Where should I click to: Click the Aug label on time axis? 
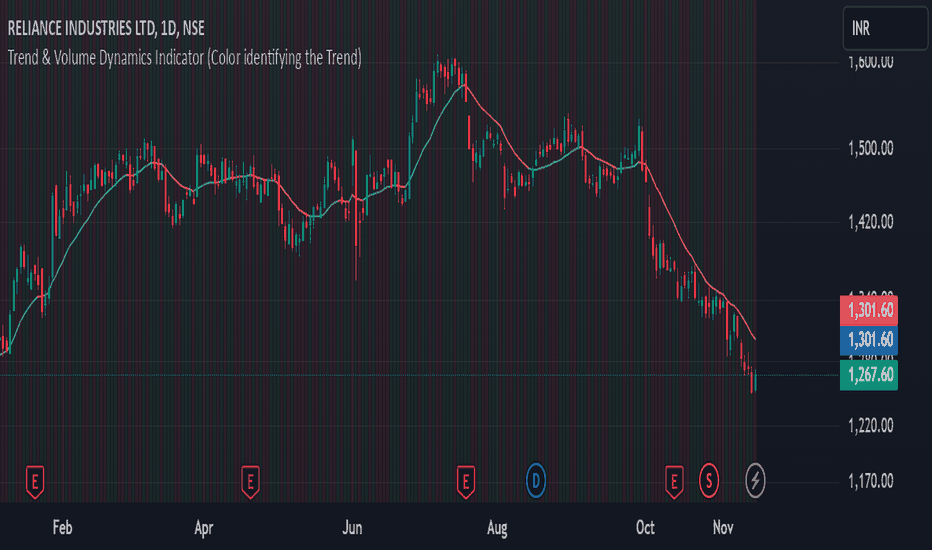click(498, 528)
